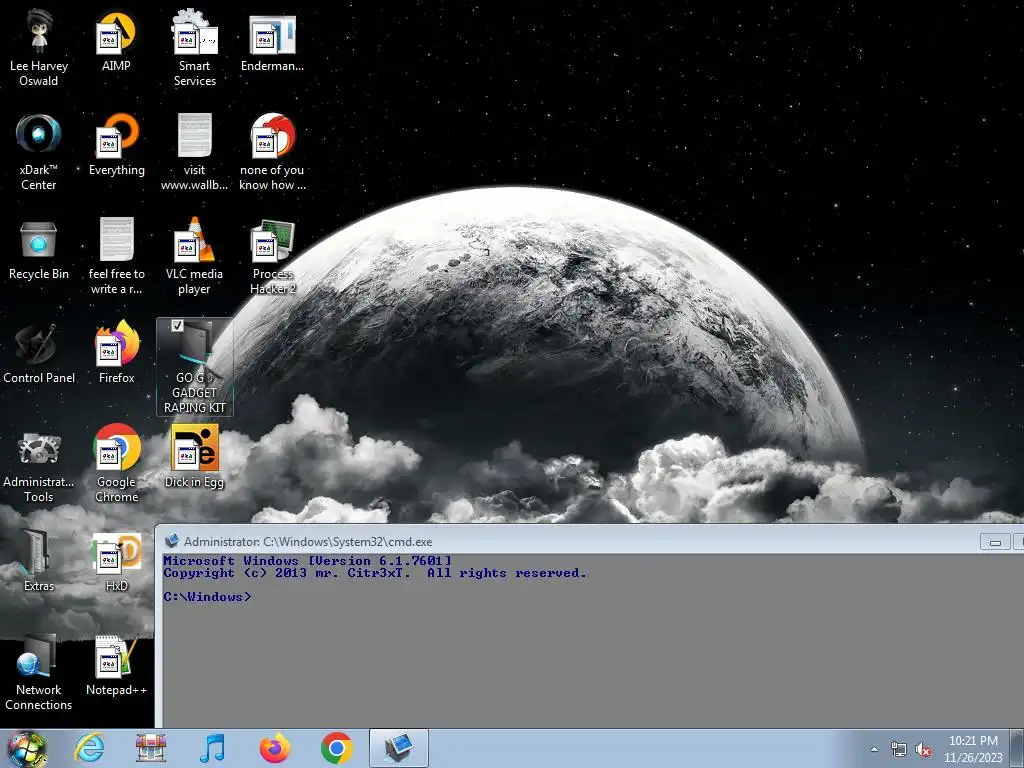Select the 'visit www.wallb...' text file
This screenshot has width=1024, height=768.
point(195,152)
